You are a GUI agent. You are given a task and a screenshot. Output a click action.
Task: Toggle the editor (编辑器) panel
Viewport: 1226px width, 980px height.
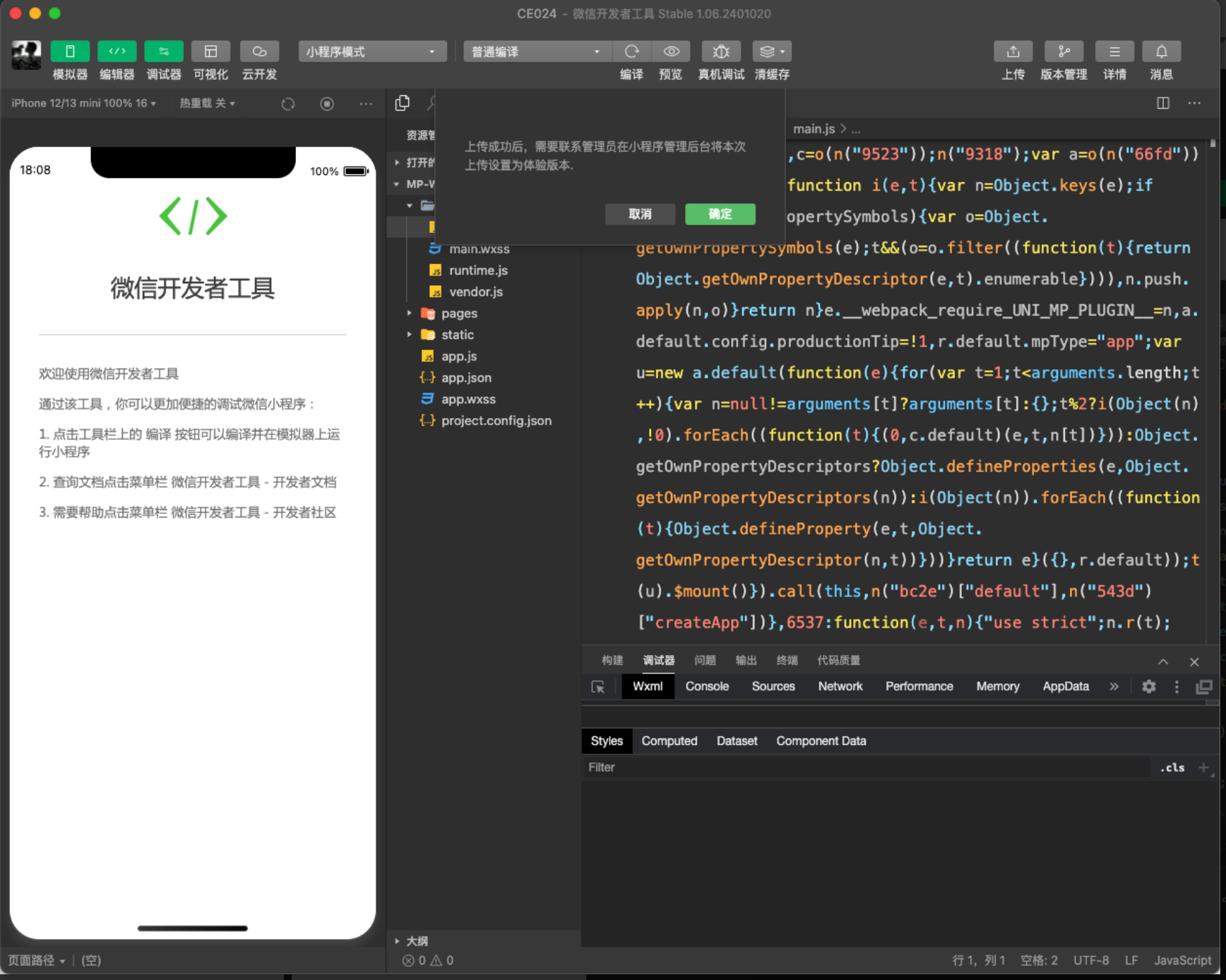click(117, 52)
